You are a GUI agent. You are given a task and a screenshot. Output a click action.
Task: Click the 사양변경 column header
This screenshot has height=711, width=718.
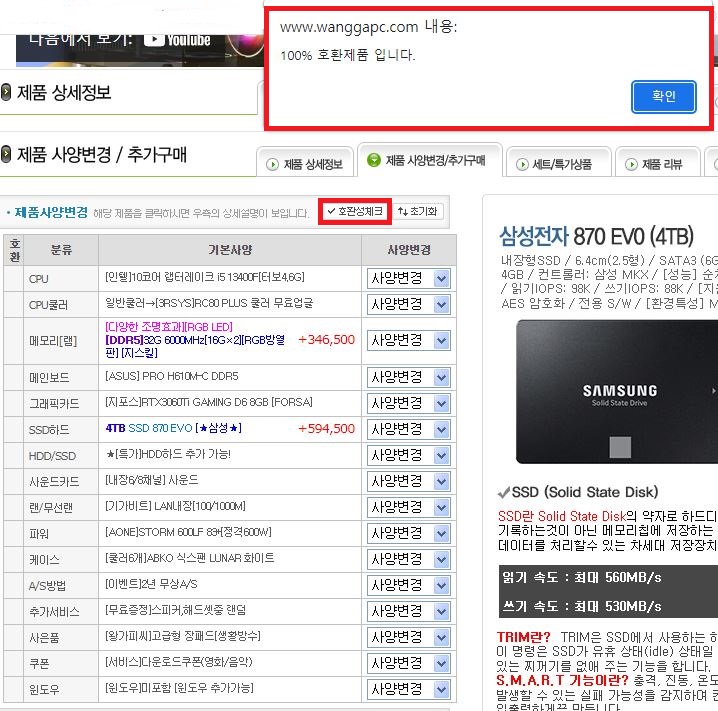pyautogui.click(x=409, y=250)
